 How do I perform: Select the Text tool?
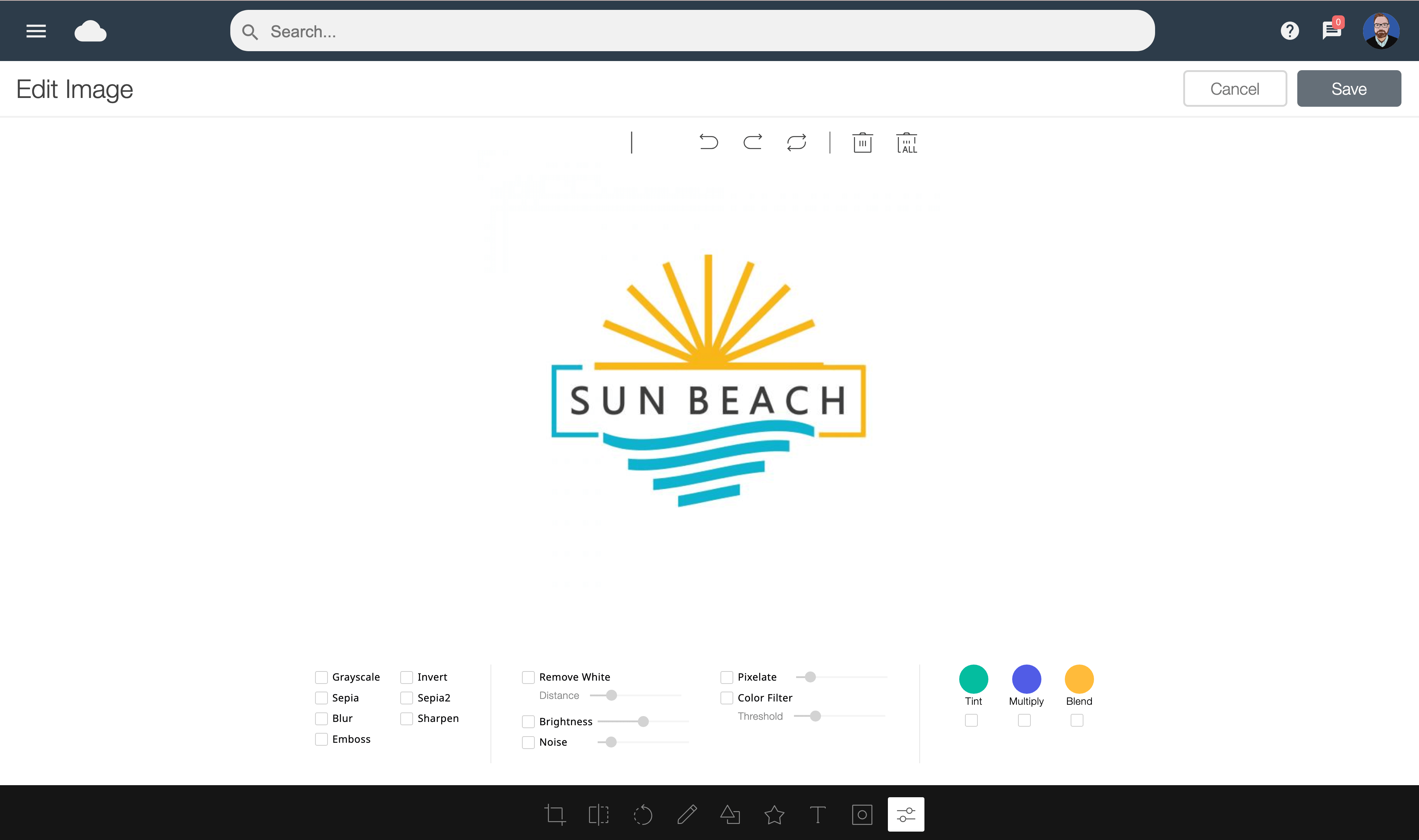[x=817, y=814]
